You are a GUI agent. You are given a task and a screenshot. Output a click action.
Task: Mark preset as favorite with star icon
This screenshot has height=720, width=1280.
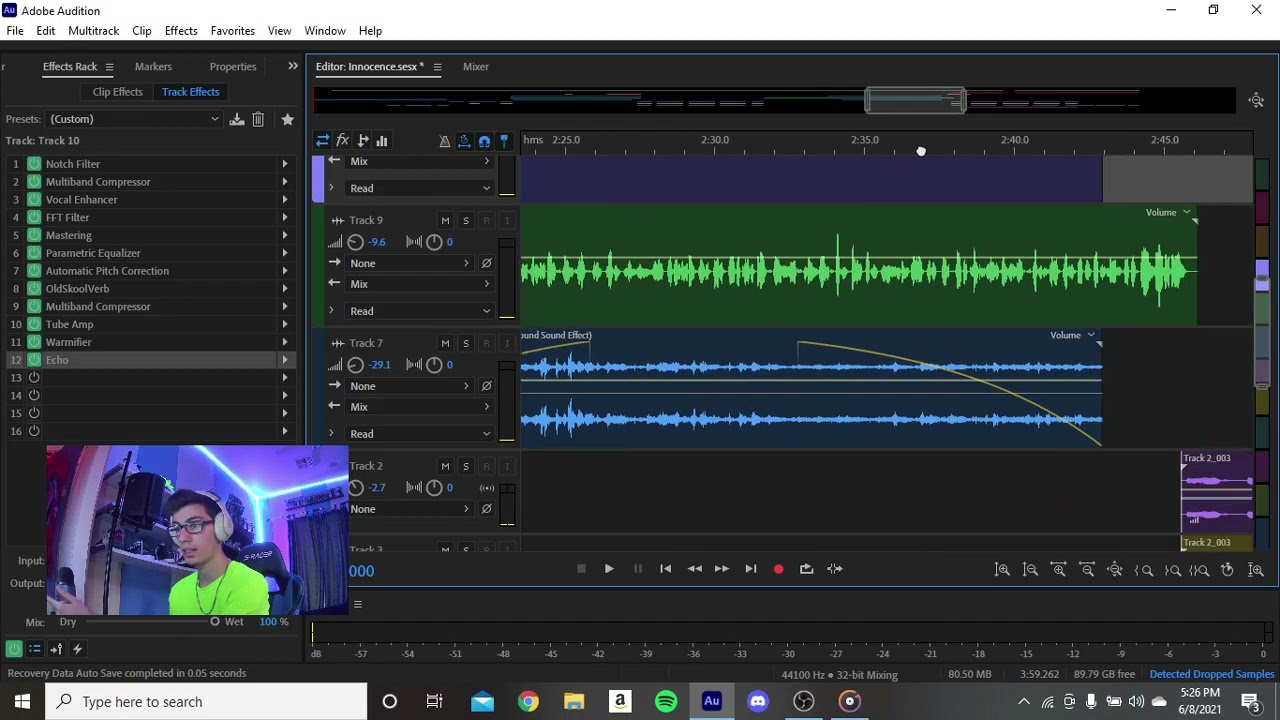point(288,119)
